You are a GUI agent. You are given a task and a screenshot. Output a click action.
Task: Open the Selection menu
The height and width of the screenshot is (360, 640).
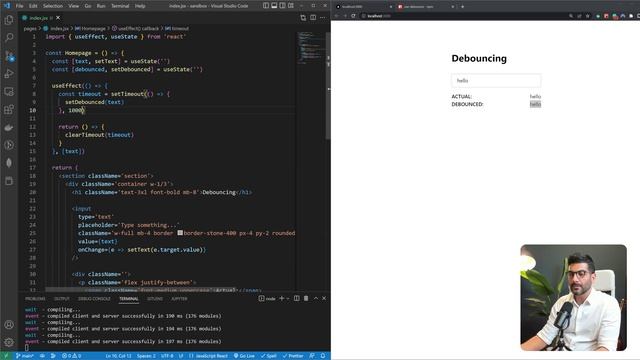click(x=53, y=6)
